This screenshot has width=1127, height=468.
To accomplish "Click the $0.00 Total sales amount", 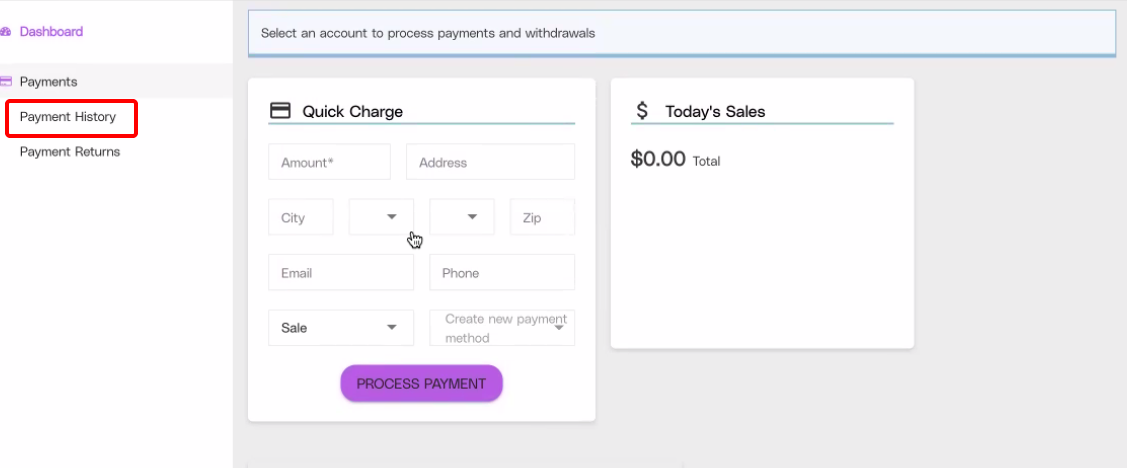I will point(659,159).
